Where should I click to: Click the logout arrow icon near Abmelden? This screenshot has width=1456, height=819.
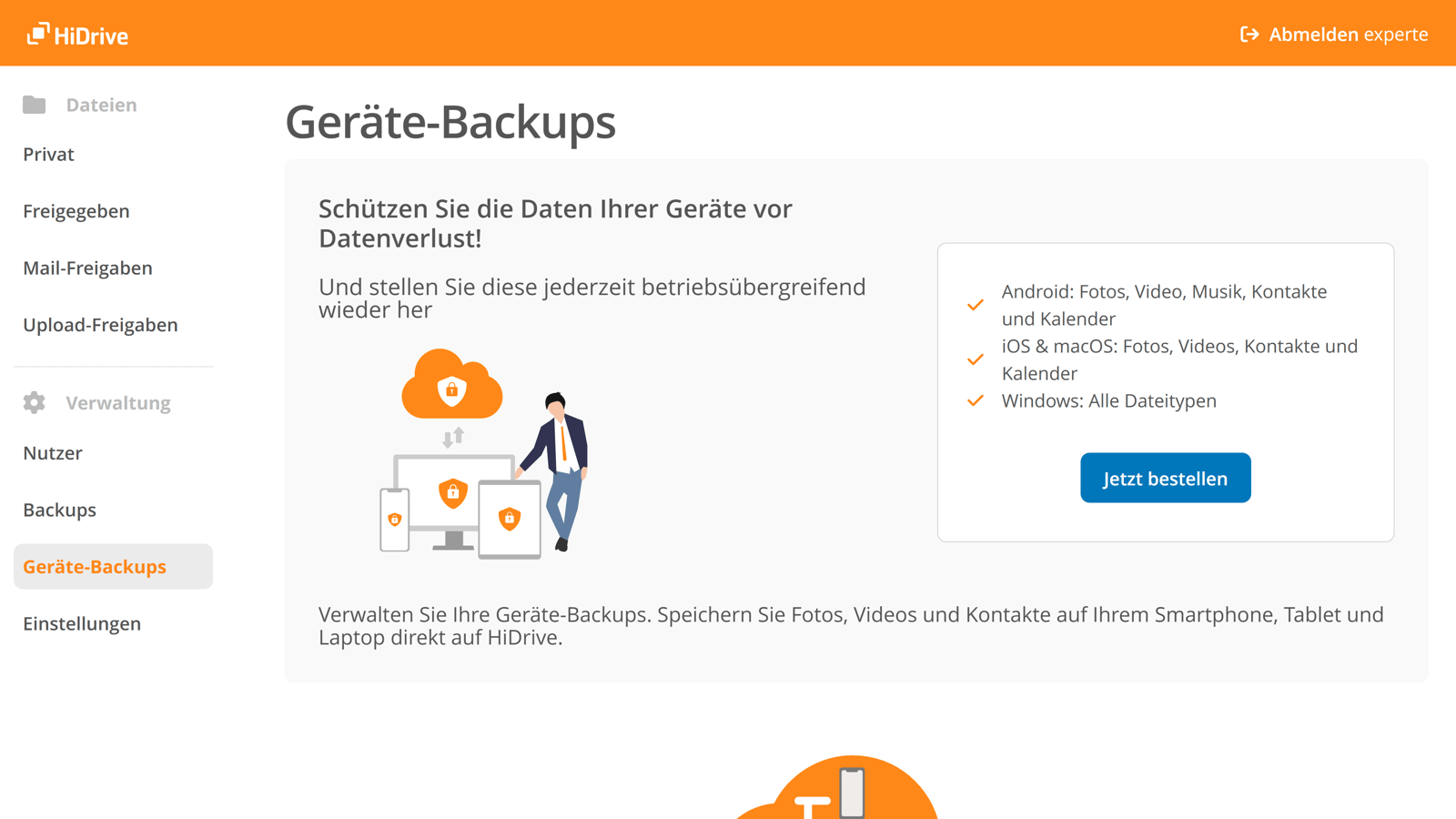click(1249, 35)
